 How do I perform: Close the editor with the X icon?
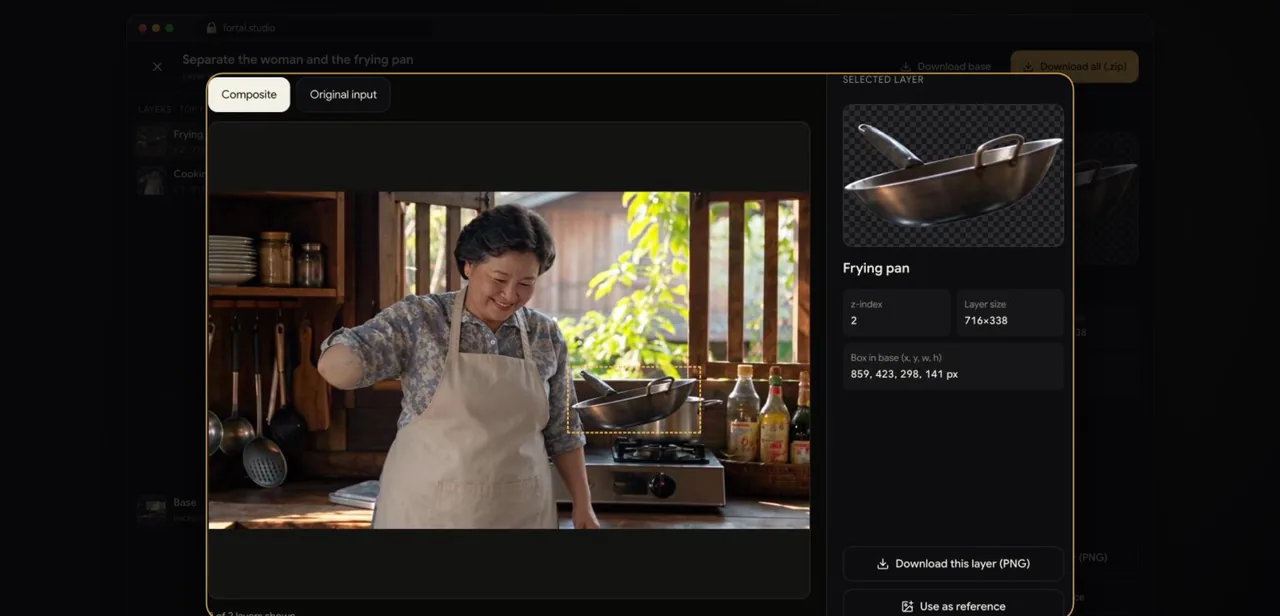[x=157, y=67]
